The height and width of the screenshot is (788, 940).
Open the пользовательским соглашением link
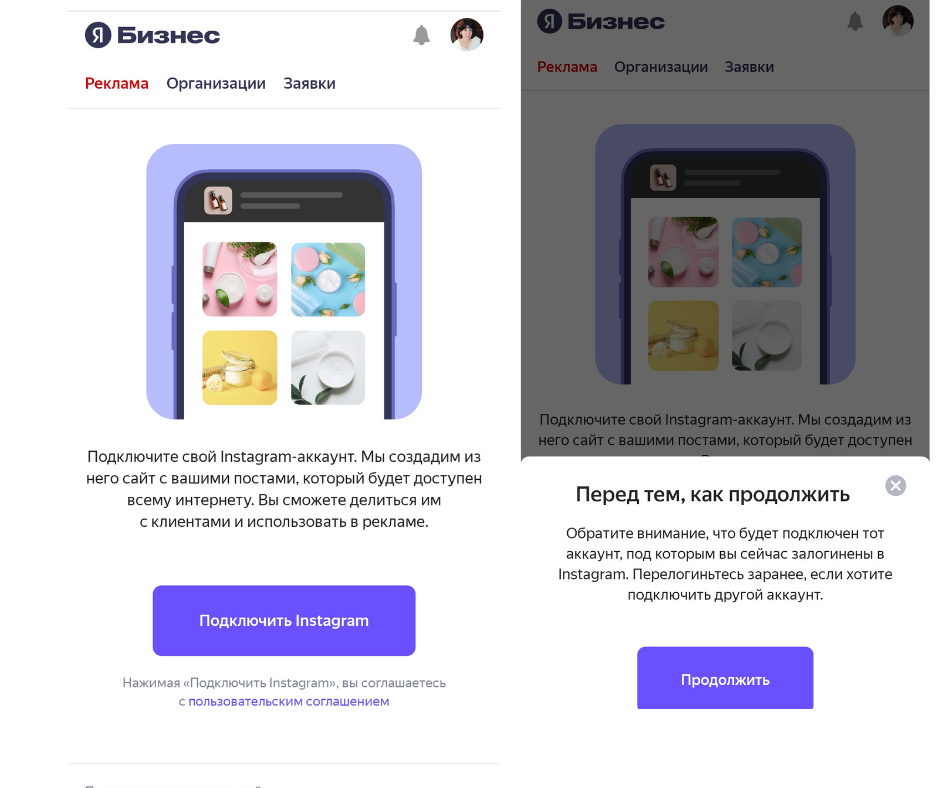coord(288,701)
